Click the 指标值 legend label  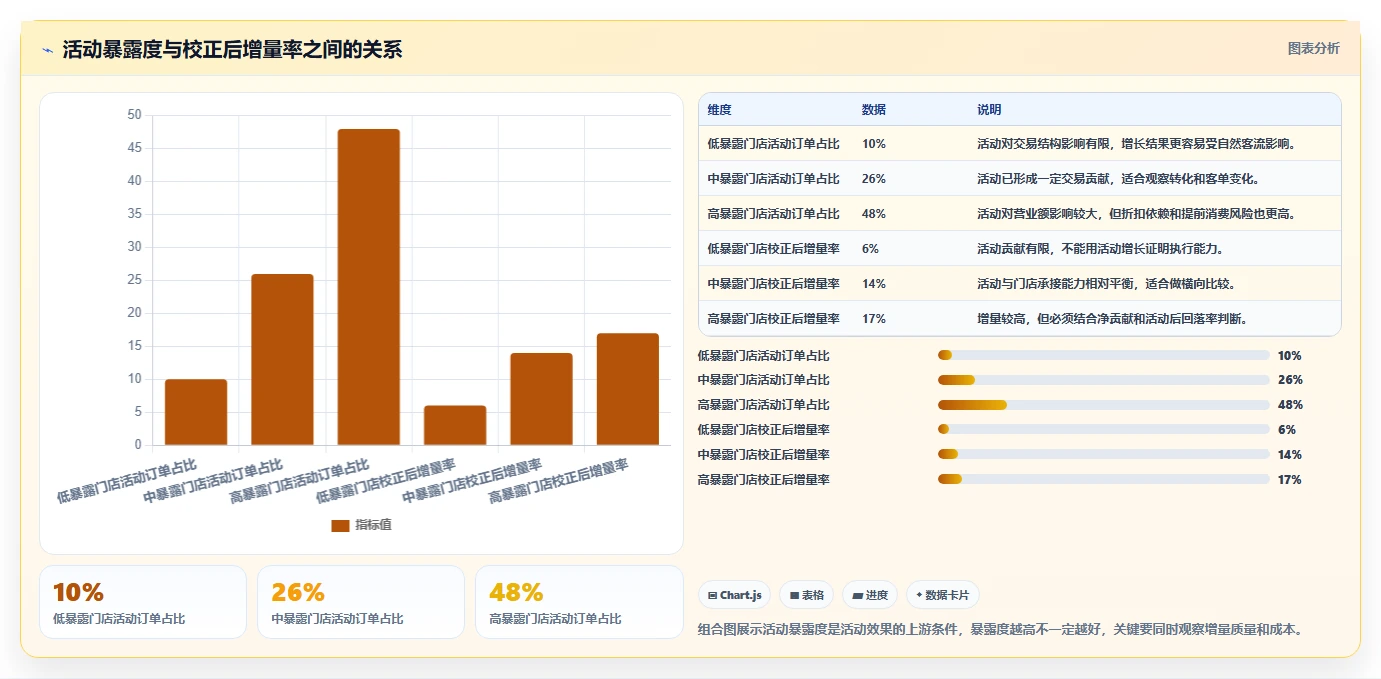[x=373, y=525]
